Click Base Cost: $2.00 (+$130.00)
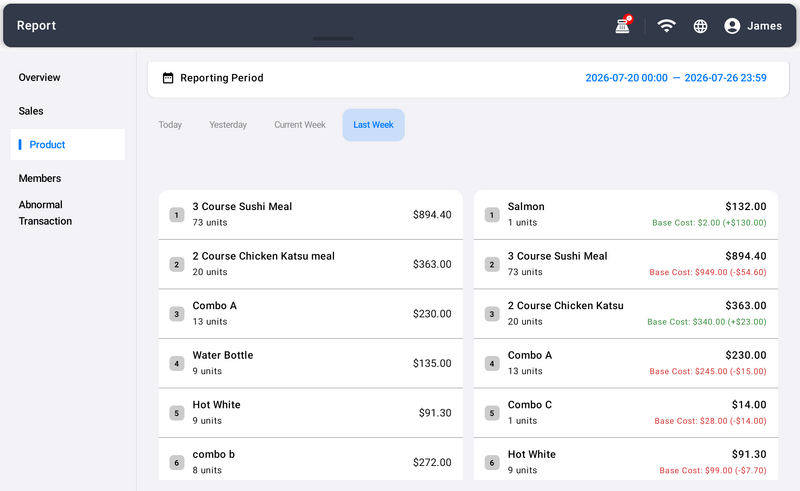This screenshot has height=491, width=800. [x=709, y=223]
